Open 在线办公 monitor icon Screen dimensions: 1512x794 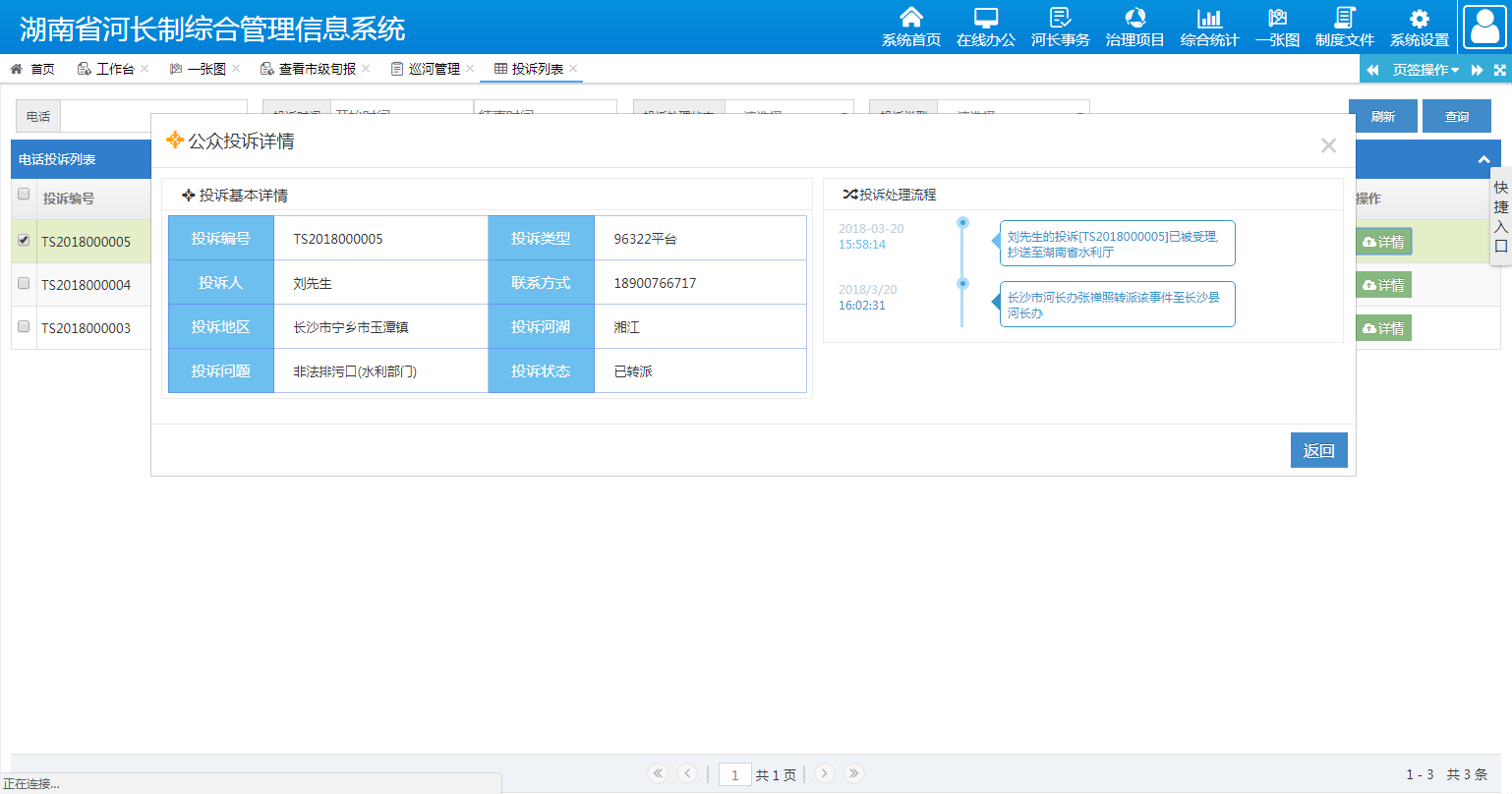986,18
